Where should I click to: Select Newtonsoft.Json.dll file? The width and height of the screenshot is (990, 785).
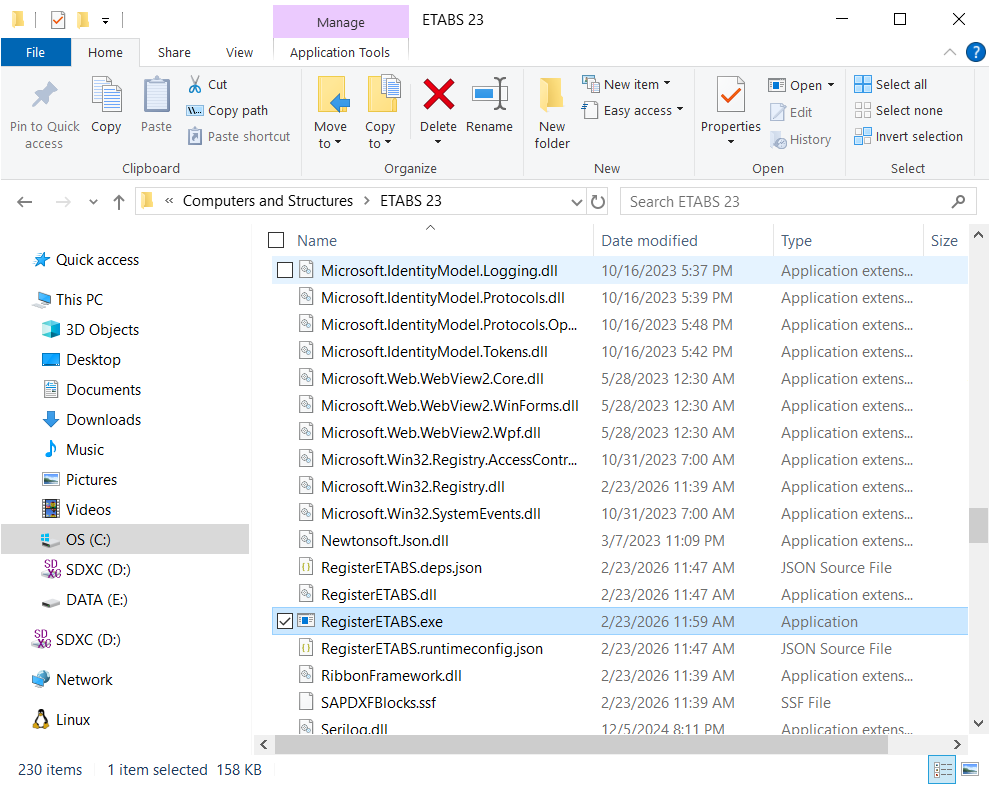pos(385,541)
